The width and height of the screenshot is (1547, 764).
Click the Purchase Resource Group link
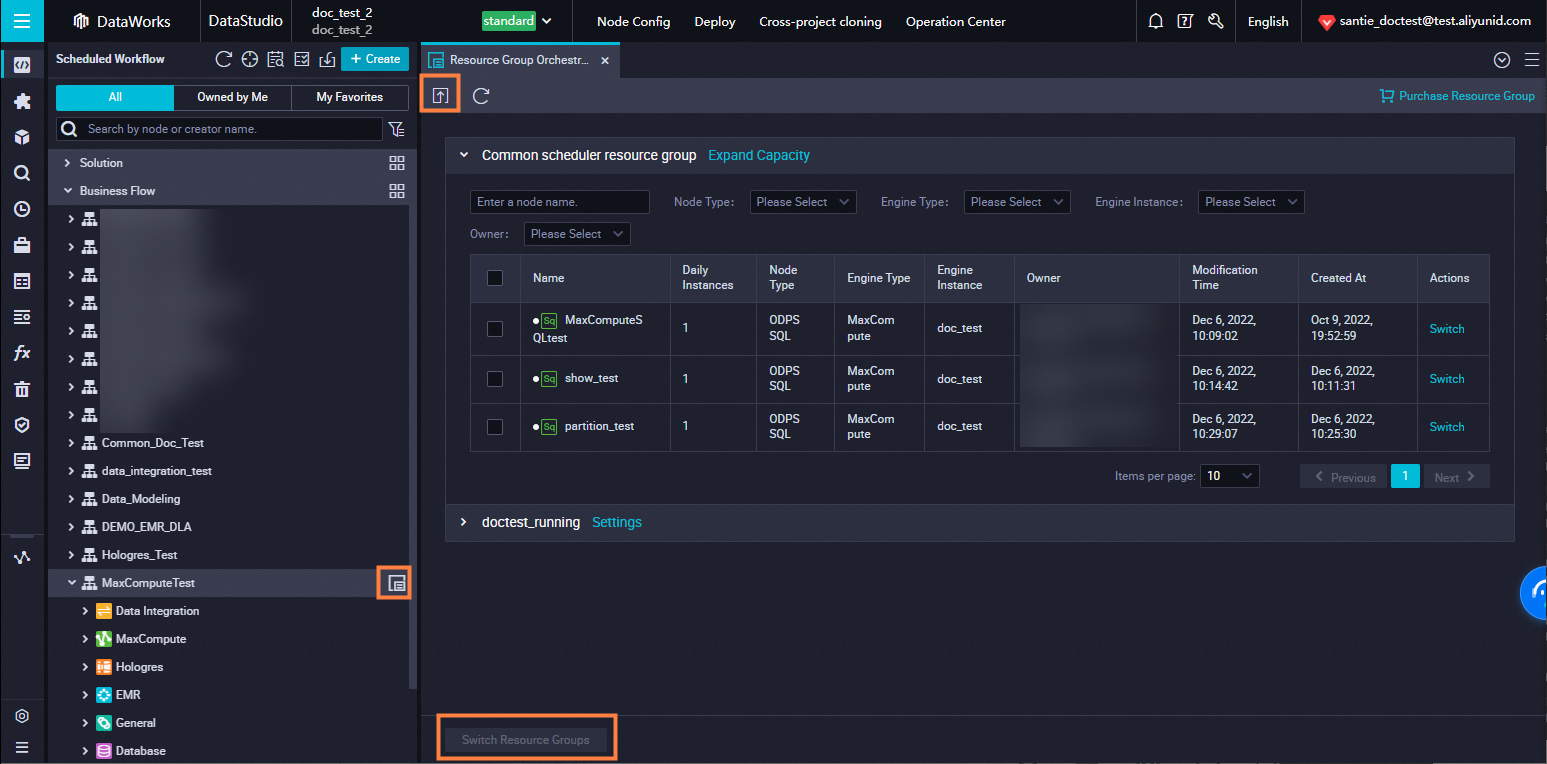click(1457, 96)
